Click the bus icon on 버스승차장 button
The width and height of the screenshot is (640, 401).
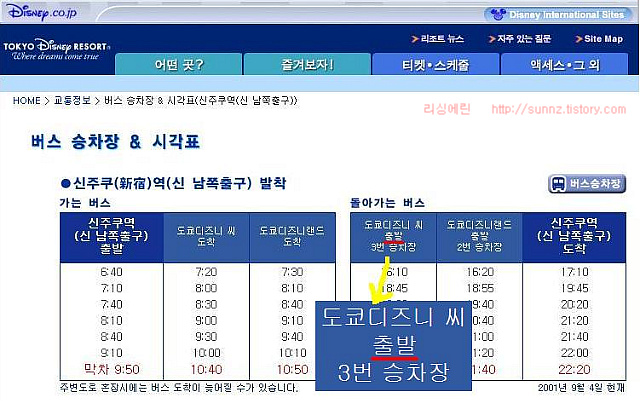coord(558,184)
